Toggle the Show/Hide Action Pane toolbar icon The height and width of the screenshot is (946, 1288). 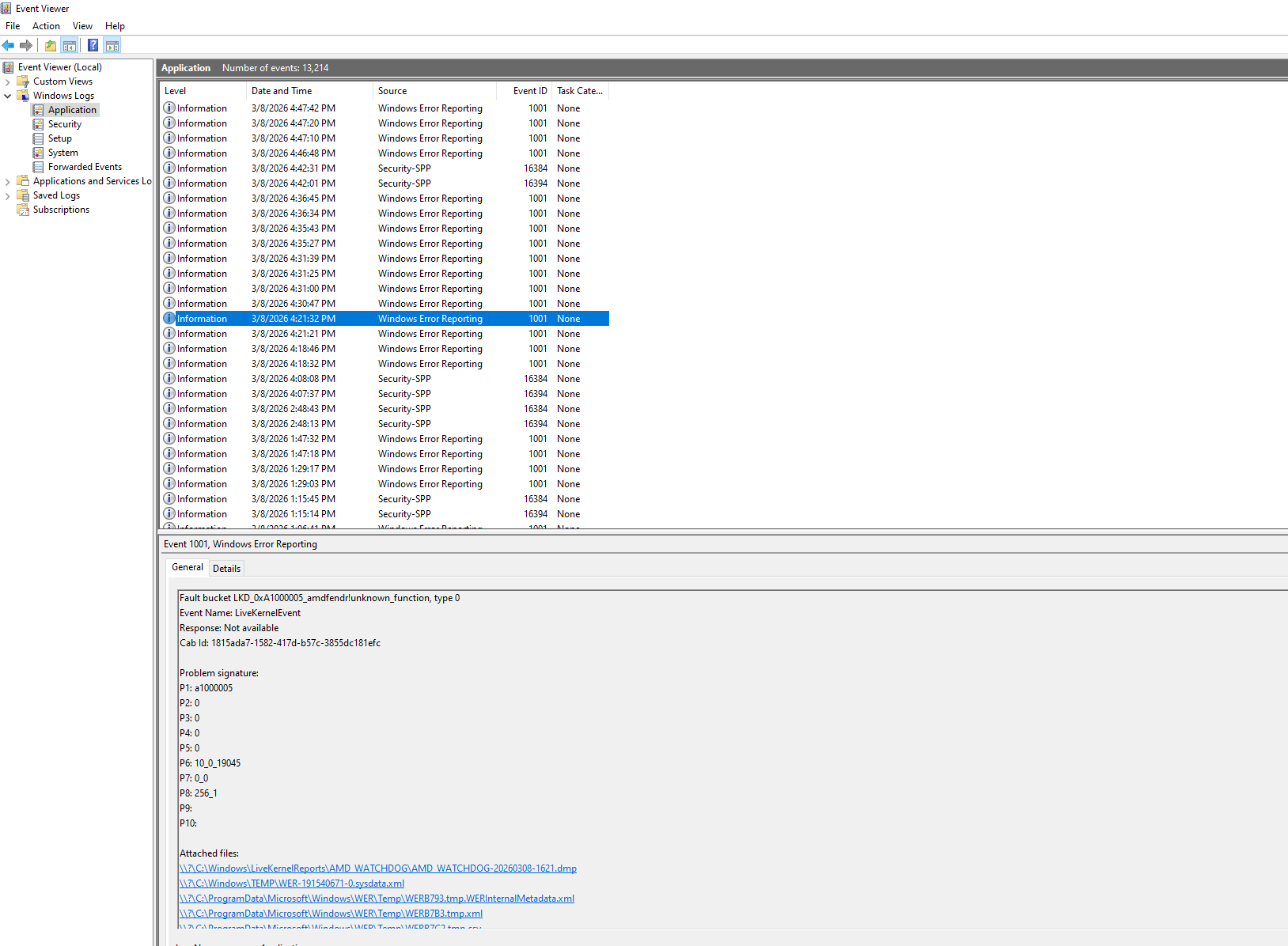coord(112,45)
